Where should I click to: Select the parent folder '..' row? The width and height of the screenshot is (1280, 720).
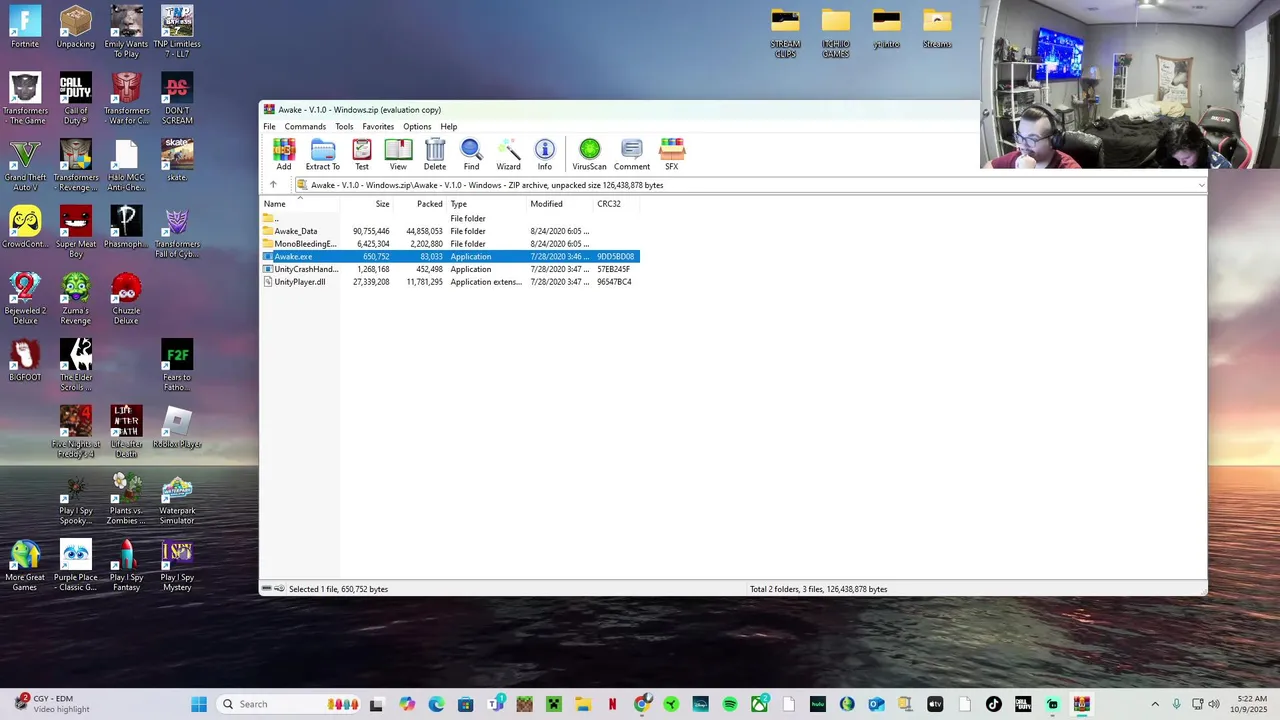(450, 218)
